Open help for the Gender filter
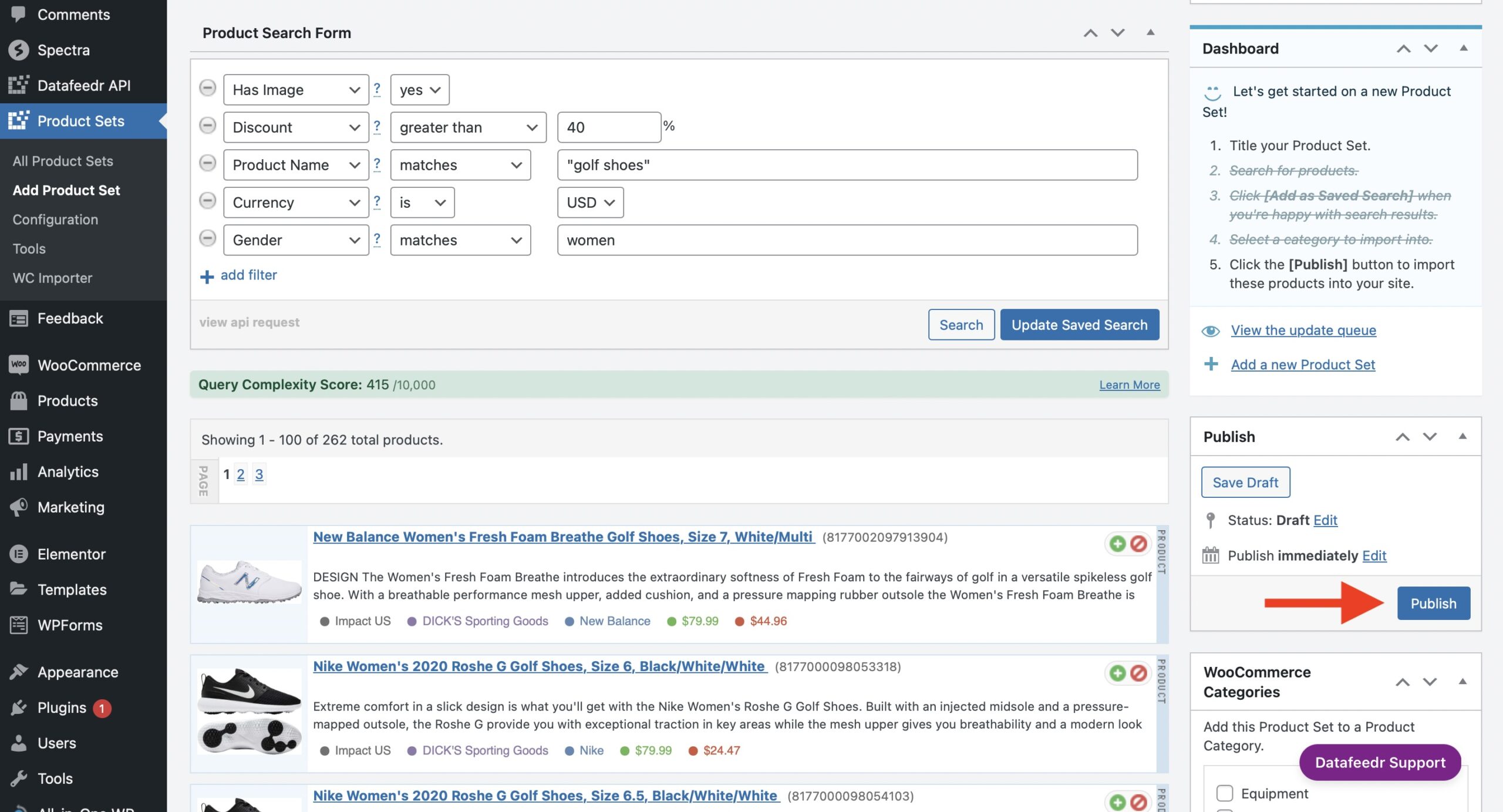The image size is (1503, 812). (x=377, y=240)
